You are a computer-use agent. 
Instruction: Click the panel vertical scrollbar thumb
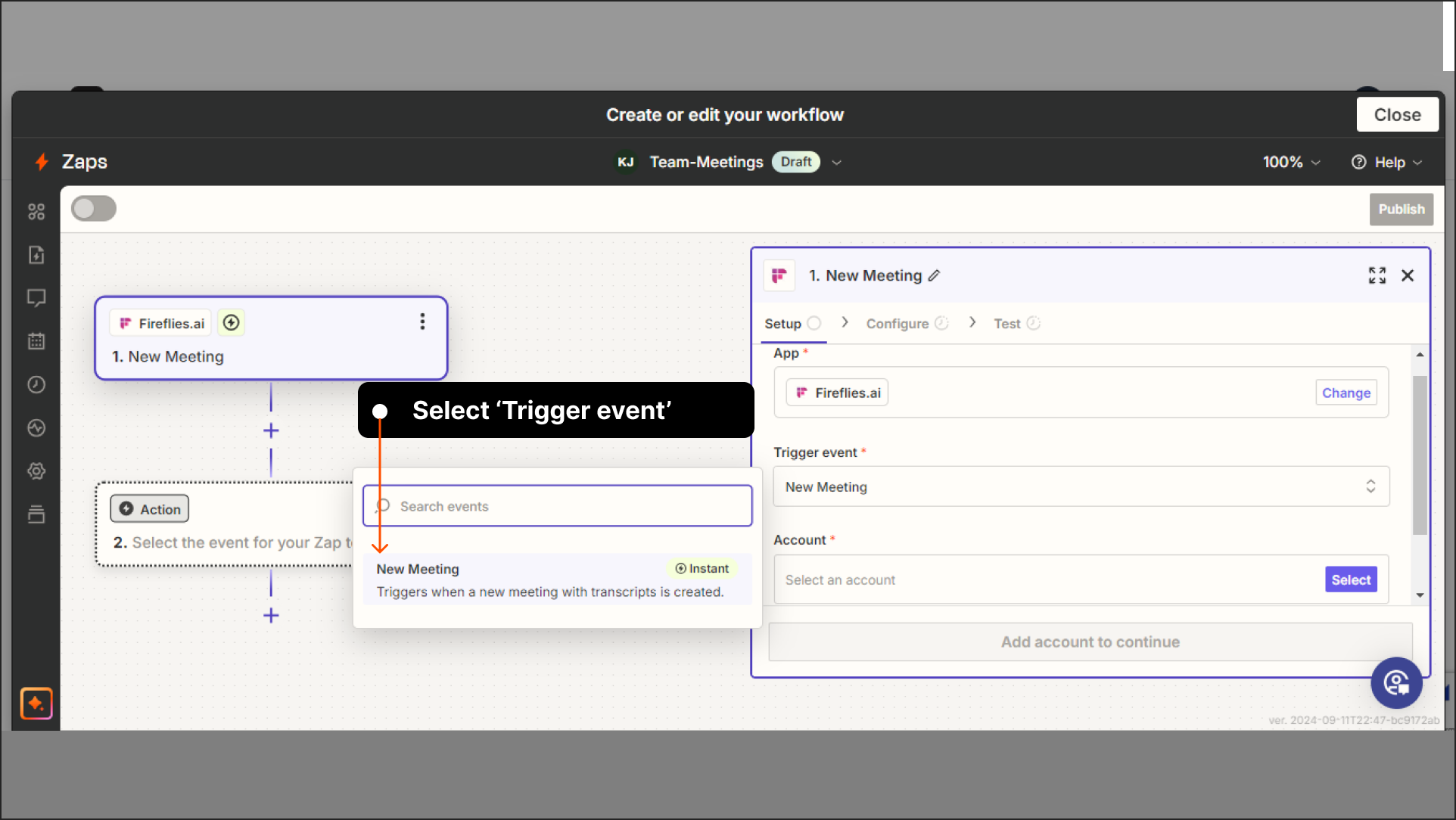click(1420, 454)
